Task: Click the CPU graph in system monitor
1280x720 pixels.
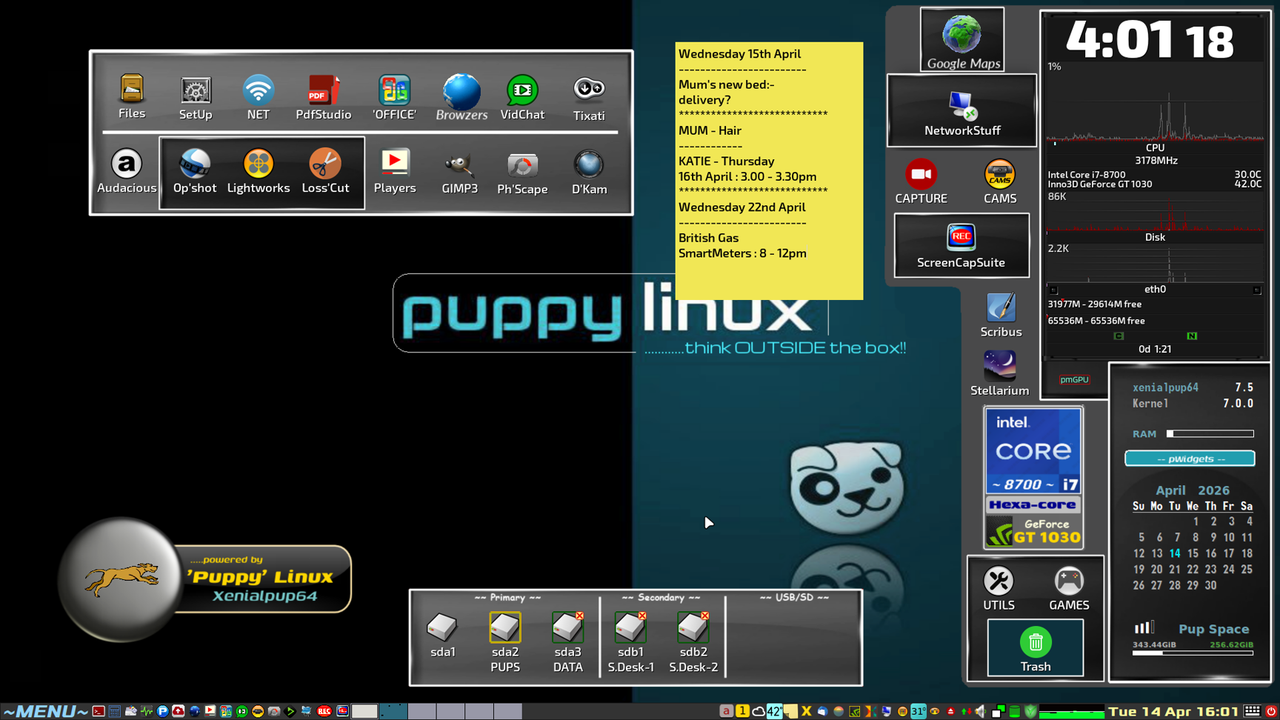Action: tap(1155, 108)
